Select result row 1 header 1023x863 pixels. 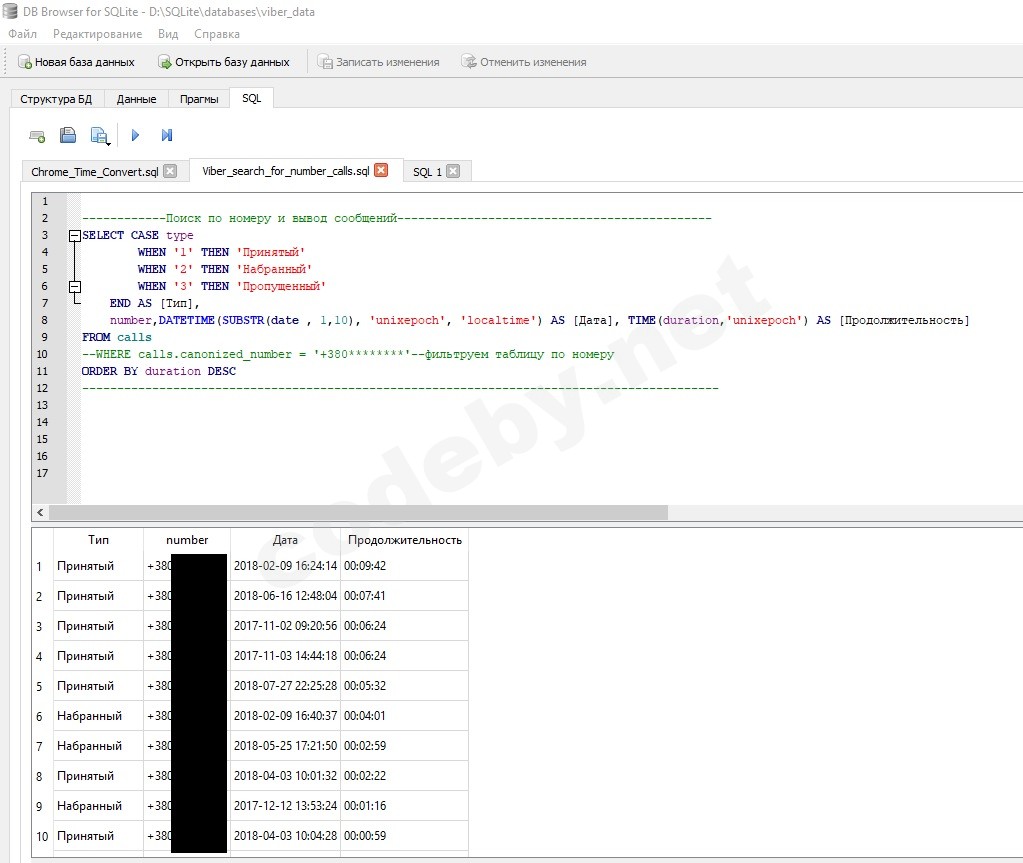point(39,566)
